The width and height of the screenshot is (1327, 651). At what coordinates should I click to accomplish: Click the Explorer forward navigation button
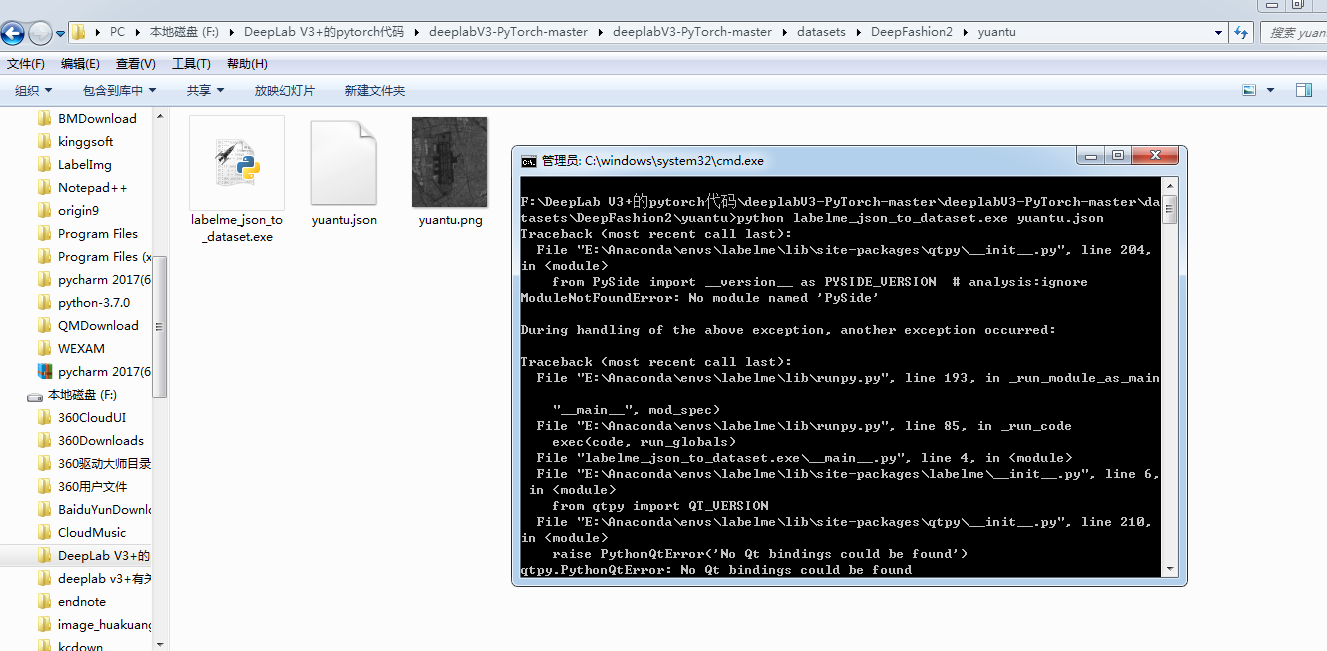[x=40, y=33]
